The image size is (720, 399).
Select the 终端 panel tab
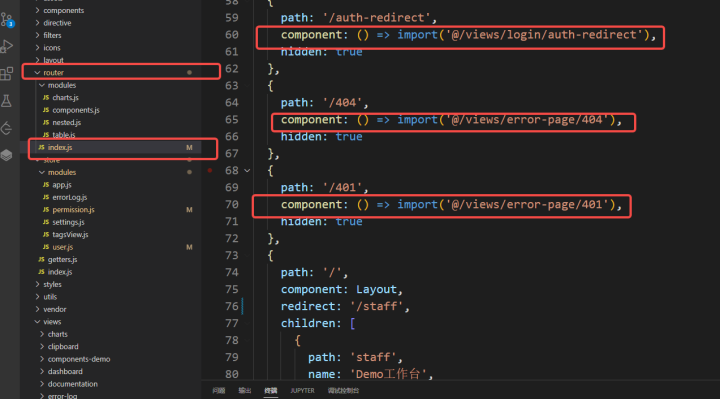point(271,390)
